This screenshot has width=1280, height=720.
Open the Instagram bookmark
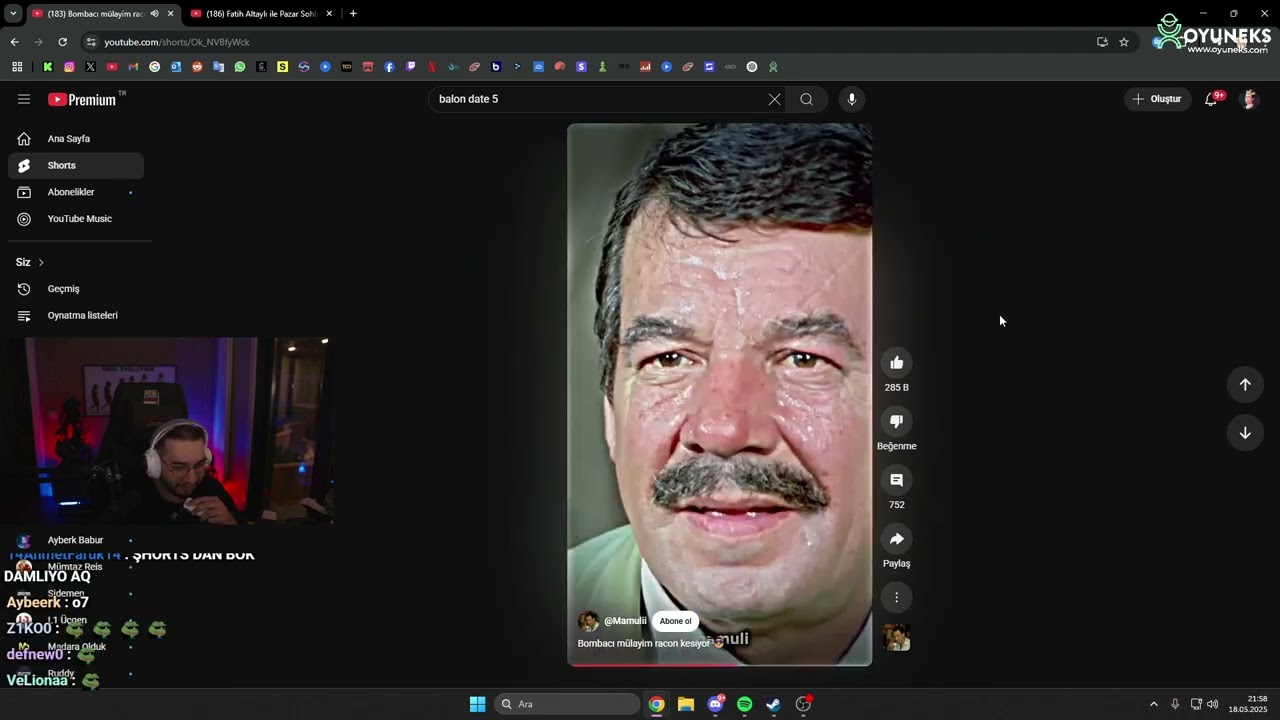click(69, 67)
